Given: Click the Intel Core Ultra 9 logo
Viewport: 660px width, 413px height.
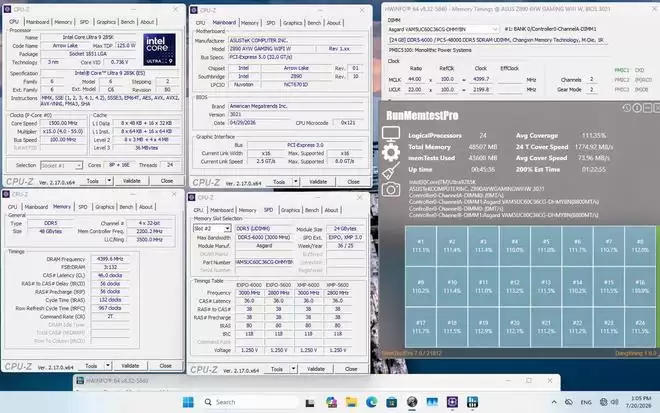Looking at the screenshot, I should coord(160,49).
